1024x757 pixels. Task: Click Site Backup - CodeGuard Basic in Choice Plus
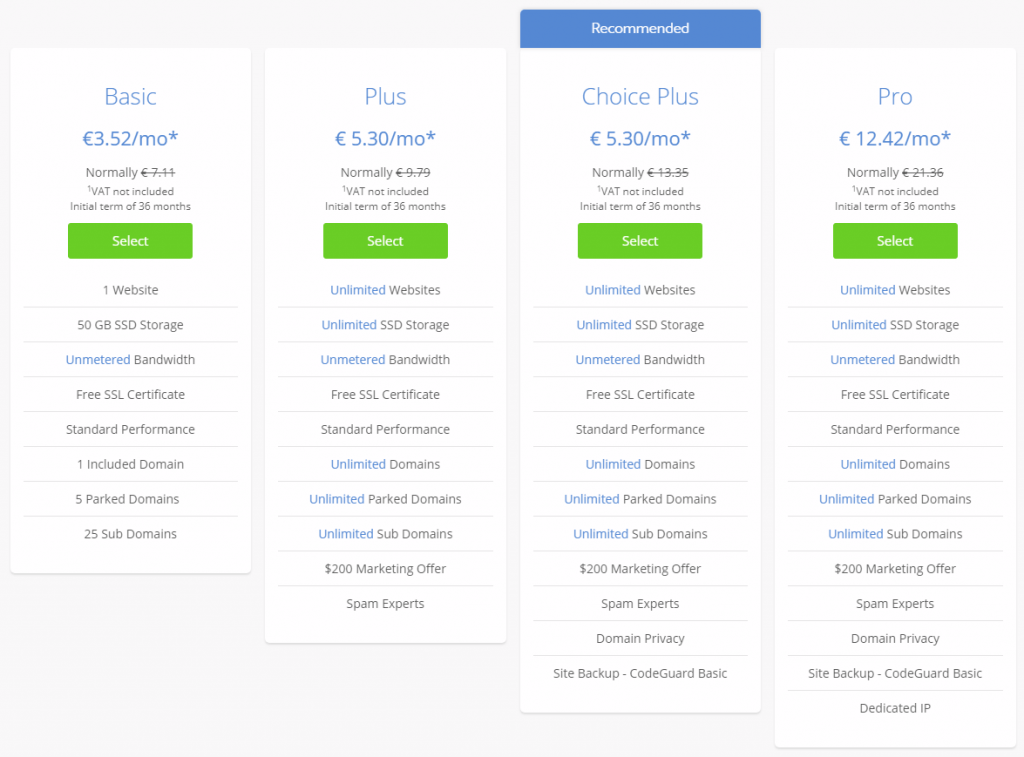[640, 673]
